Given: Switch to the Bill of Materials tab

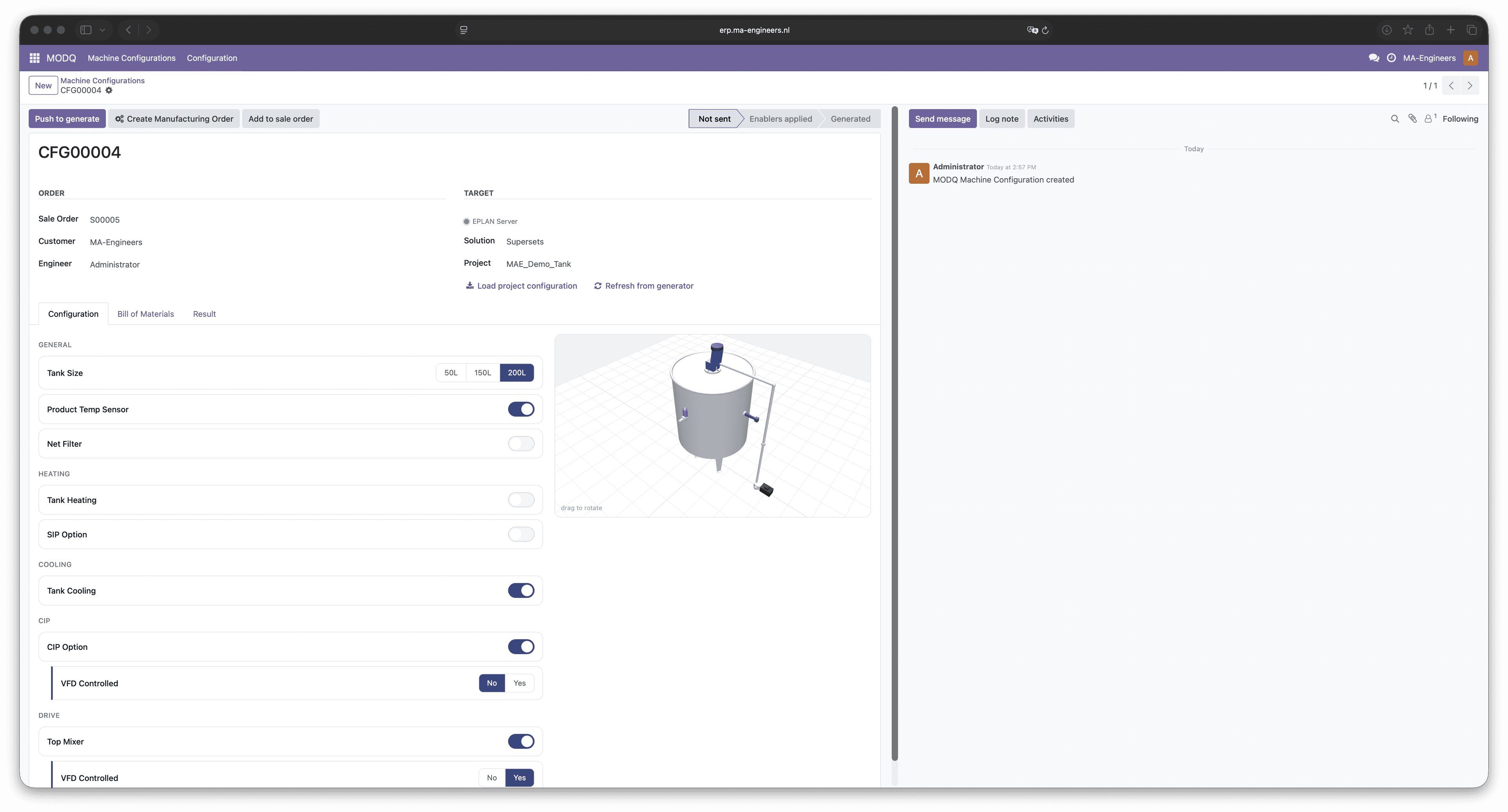Looking at the screenshot, I should pos(146,314).
